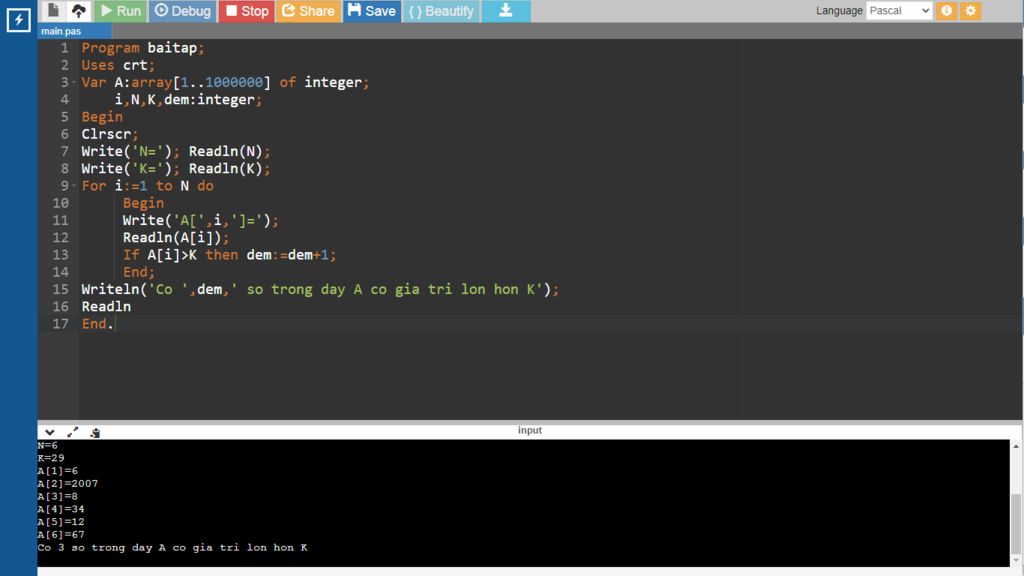1024x576 pixels.
Task: Click the line 1 text 'Program baitap;'
Action: click(x=143, y=48)
